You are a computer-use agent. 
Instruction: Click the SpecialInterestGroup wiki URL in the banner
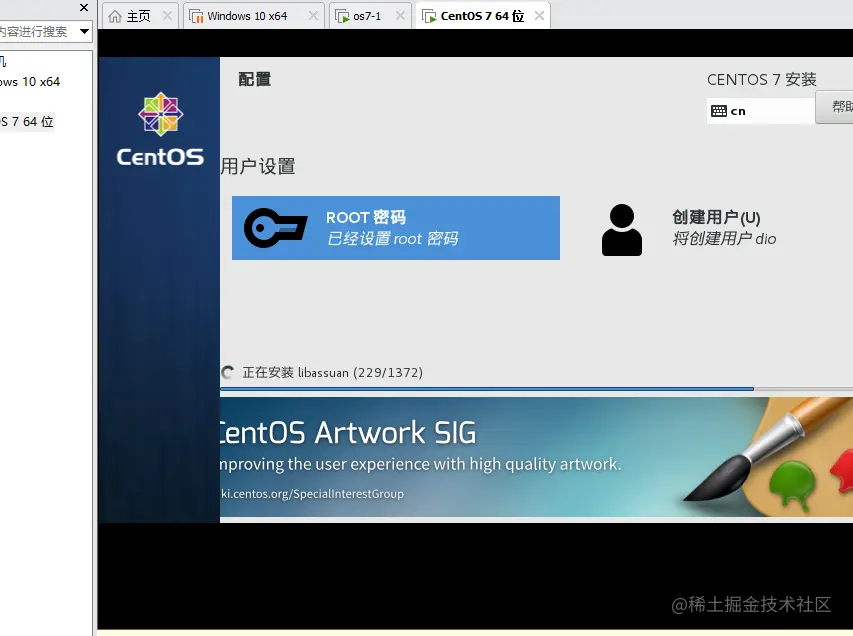point(312,494)
